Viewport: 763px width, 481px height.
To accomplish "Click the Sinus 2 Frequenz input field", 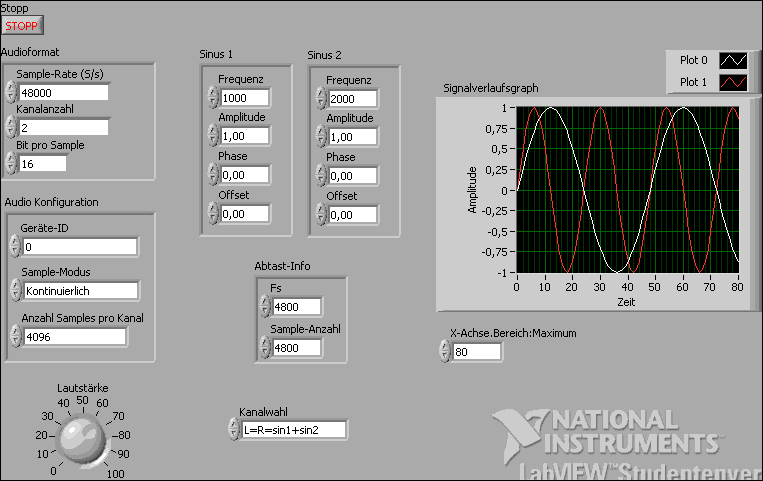I will pyautogui.click(x=352, y=98).
